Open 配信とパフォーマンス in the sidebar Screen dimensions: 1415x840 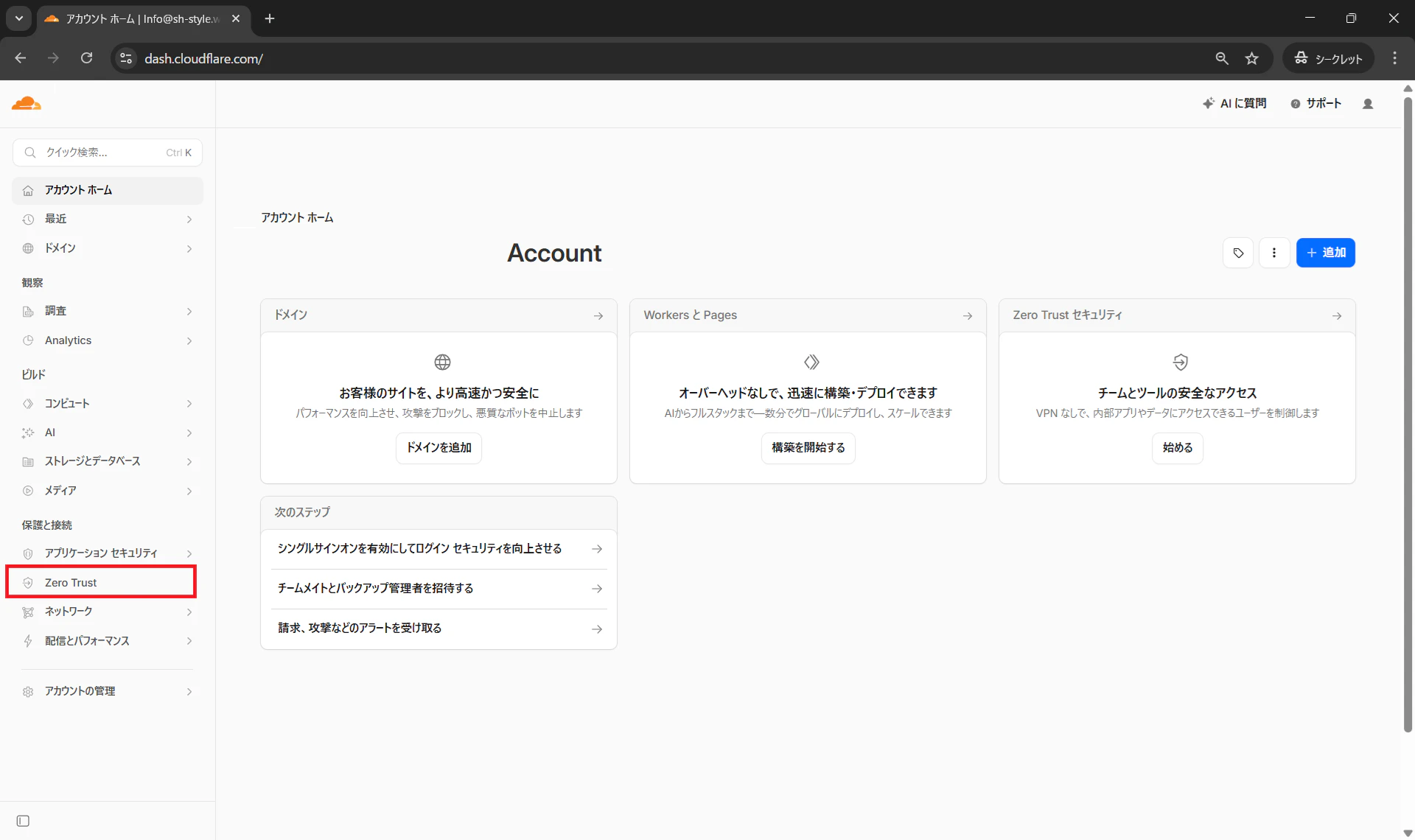pos(108,641)
